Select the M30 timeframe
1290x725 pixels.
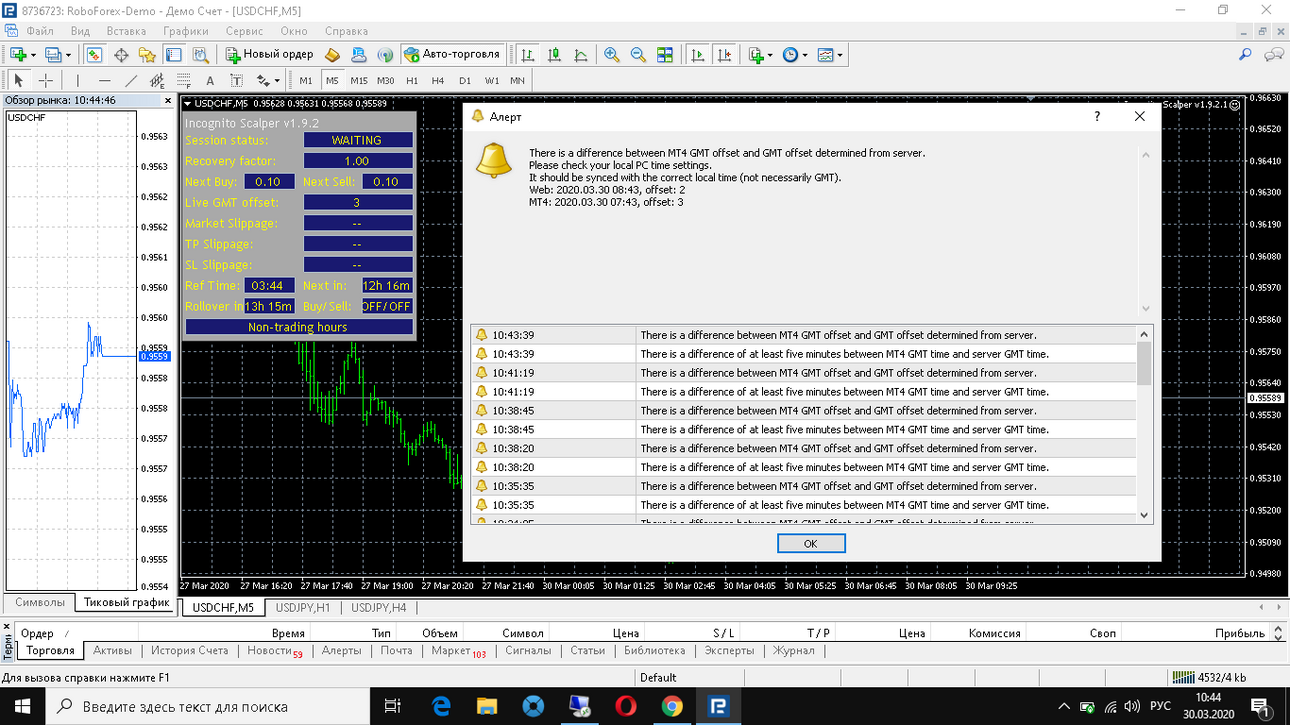point(385,80)
